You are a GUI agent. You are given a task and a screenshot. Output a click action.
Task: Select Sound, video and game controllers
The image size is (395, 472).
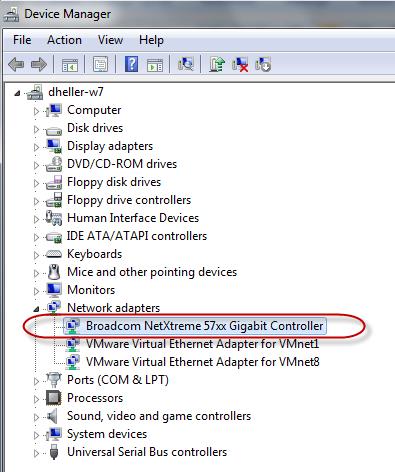[159, 416]
